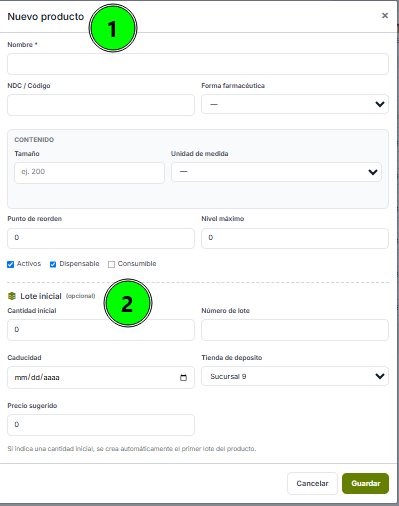Click the Cantidad inicial field

click(101, 330)
